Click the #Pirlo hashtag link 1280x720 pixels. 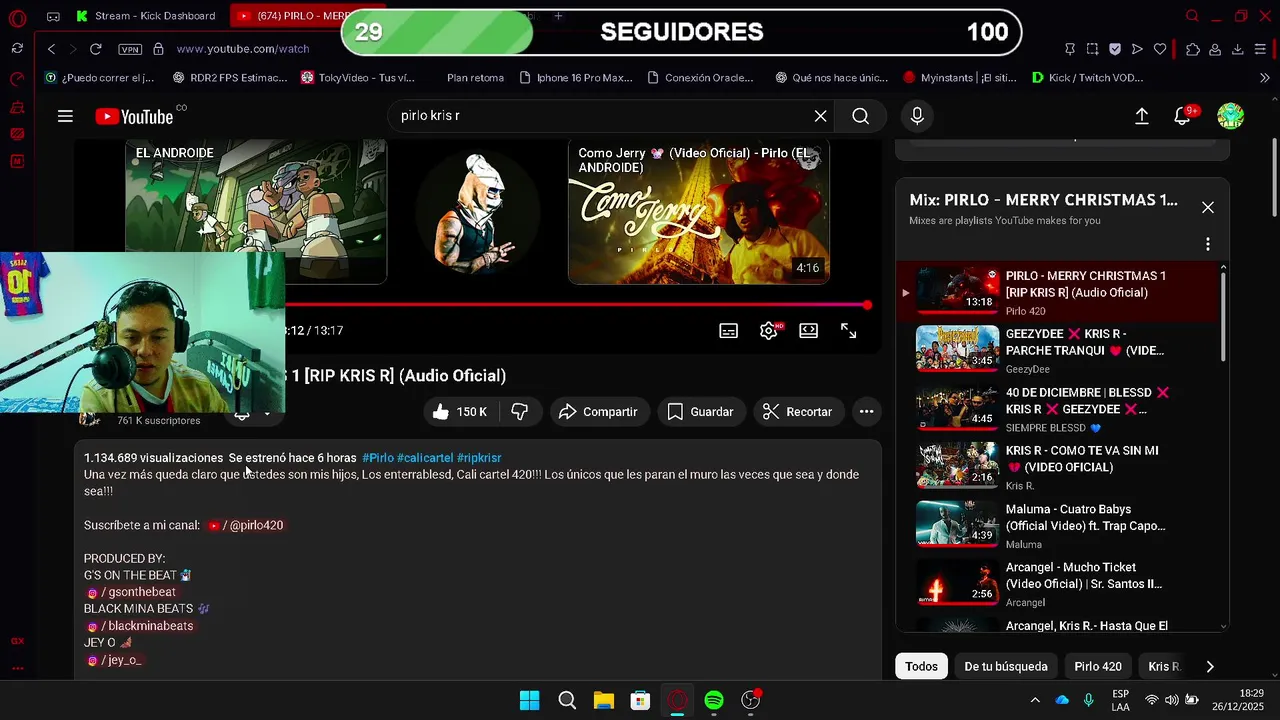[378, 458]
